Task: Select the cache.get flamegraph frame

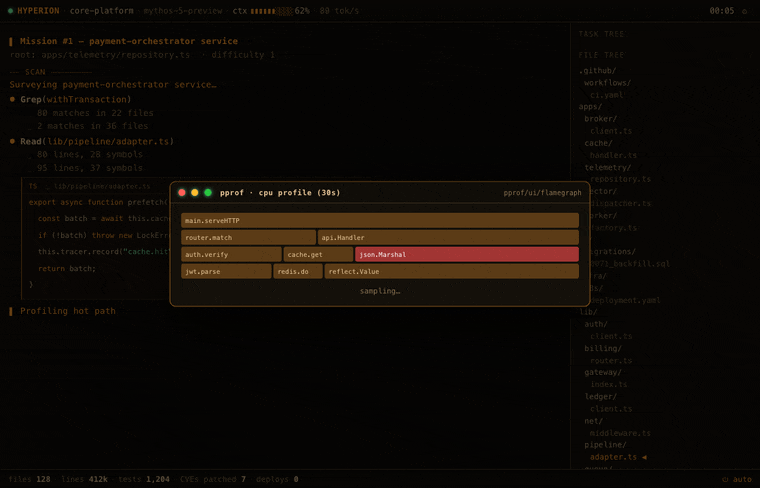Action: pyautogui.click(x=318, y=254)
